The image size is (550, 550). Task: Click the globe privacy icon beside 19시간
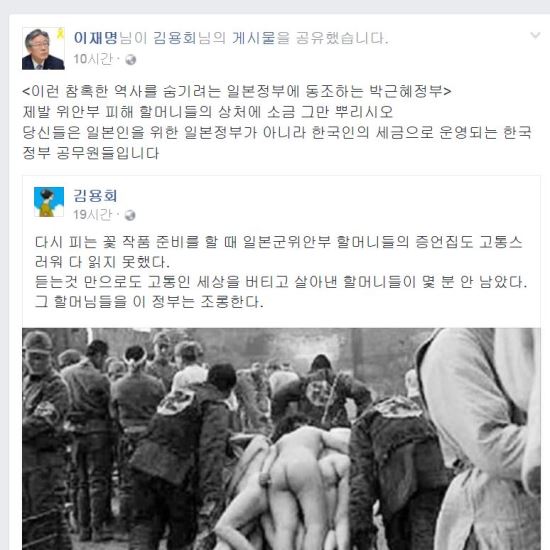pyautogui.click(x=130, y=215)
